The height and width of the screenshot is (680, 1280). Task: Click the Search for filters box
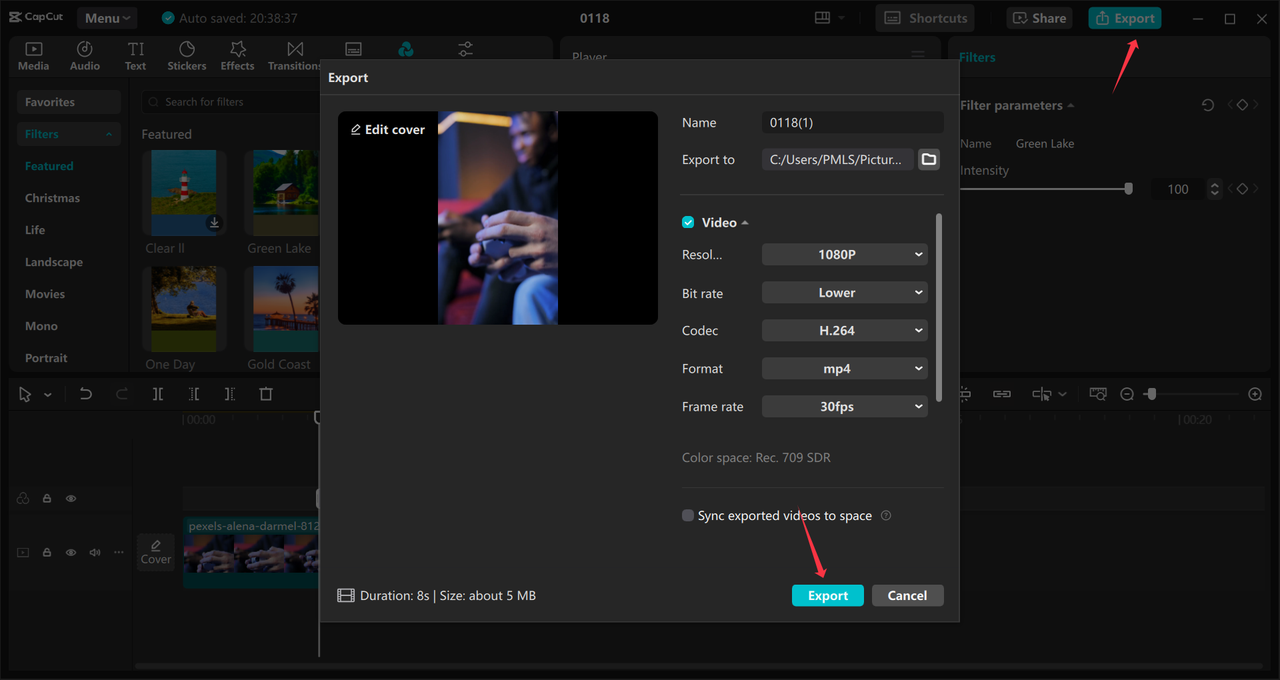pyautogui.click(x=230, y=102)
